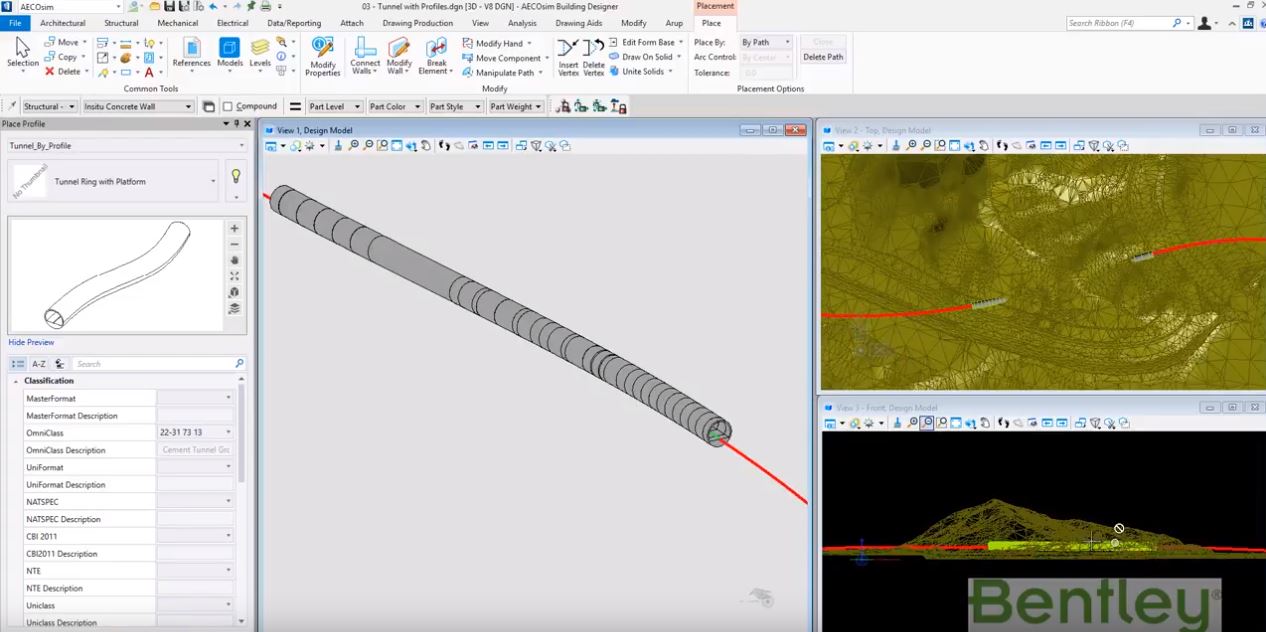Screen dimensions: 1266x632
Task: Select the Insert Vertex tool
Action: (568, 56)
